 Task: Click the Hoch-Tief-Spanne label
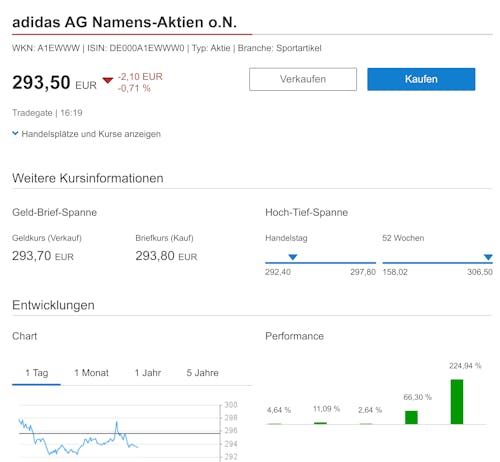(306, 212)
